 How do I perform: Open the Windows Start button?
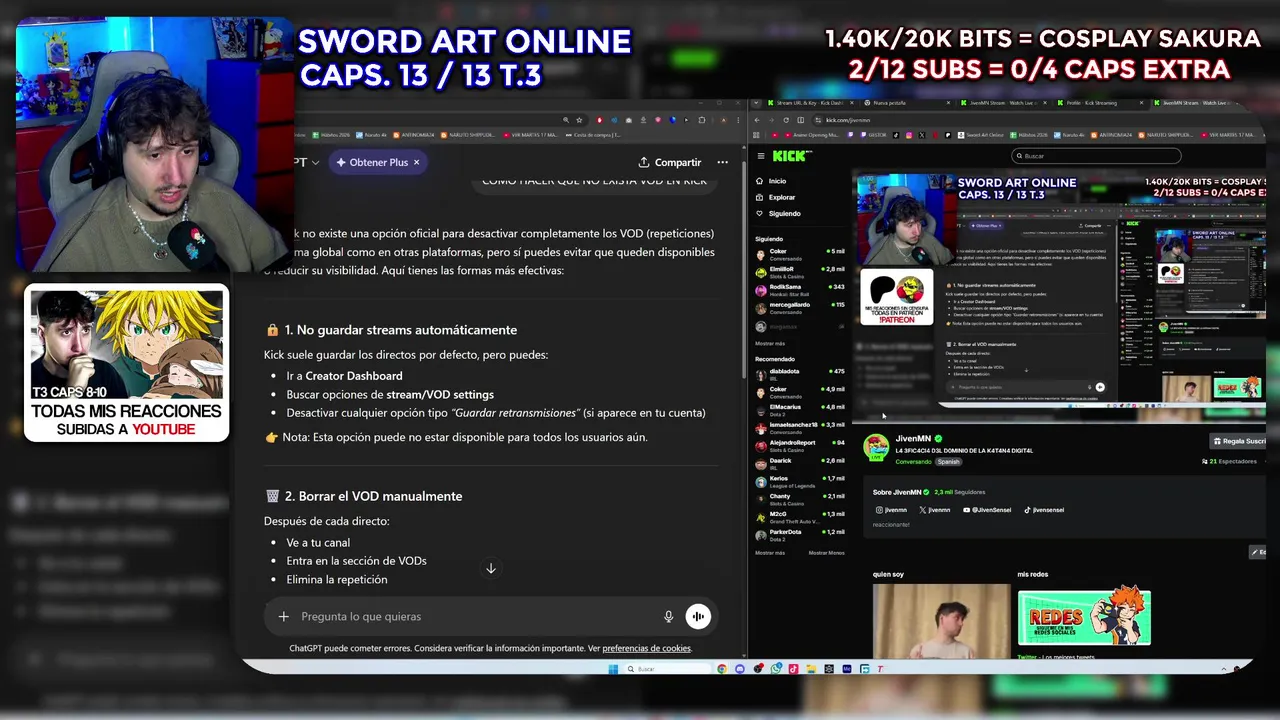(x=613, y=669)
